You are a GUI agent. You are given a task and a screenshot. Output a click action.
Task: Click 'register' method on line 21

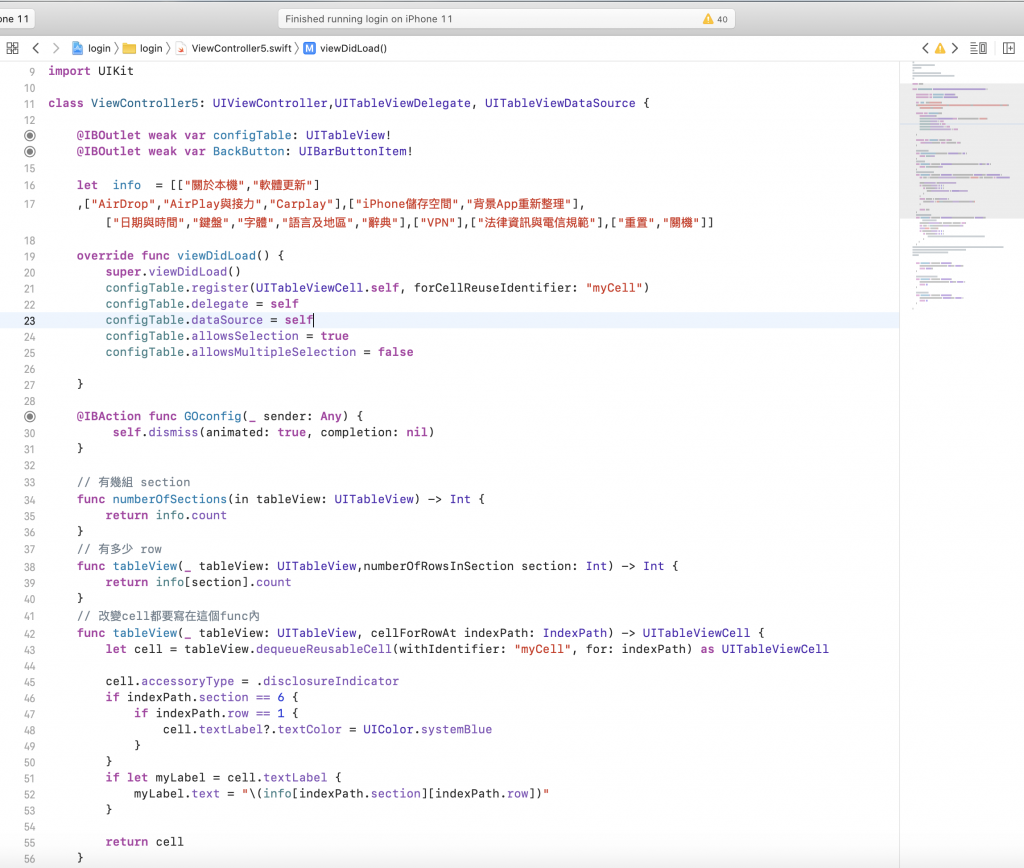[x=220, y=288]
